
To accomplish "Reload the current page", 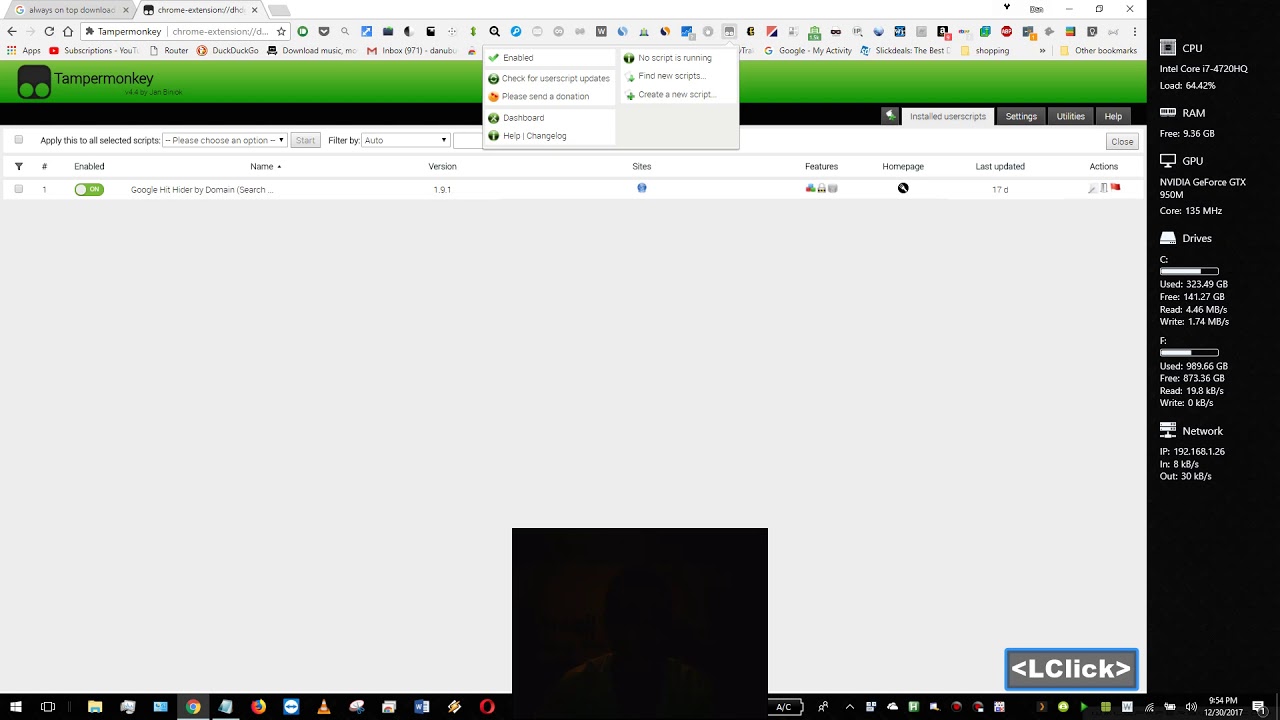I will pyautogui.click(x=49, y=32).
